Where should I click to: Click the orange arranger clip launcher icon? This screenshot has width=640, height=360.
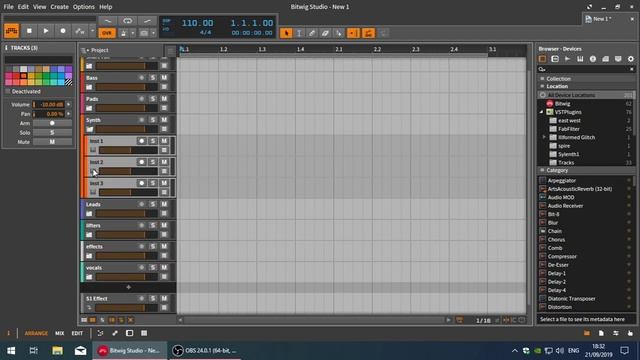pyautogui.click(x=12, y=31)
